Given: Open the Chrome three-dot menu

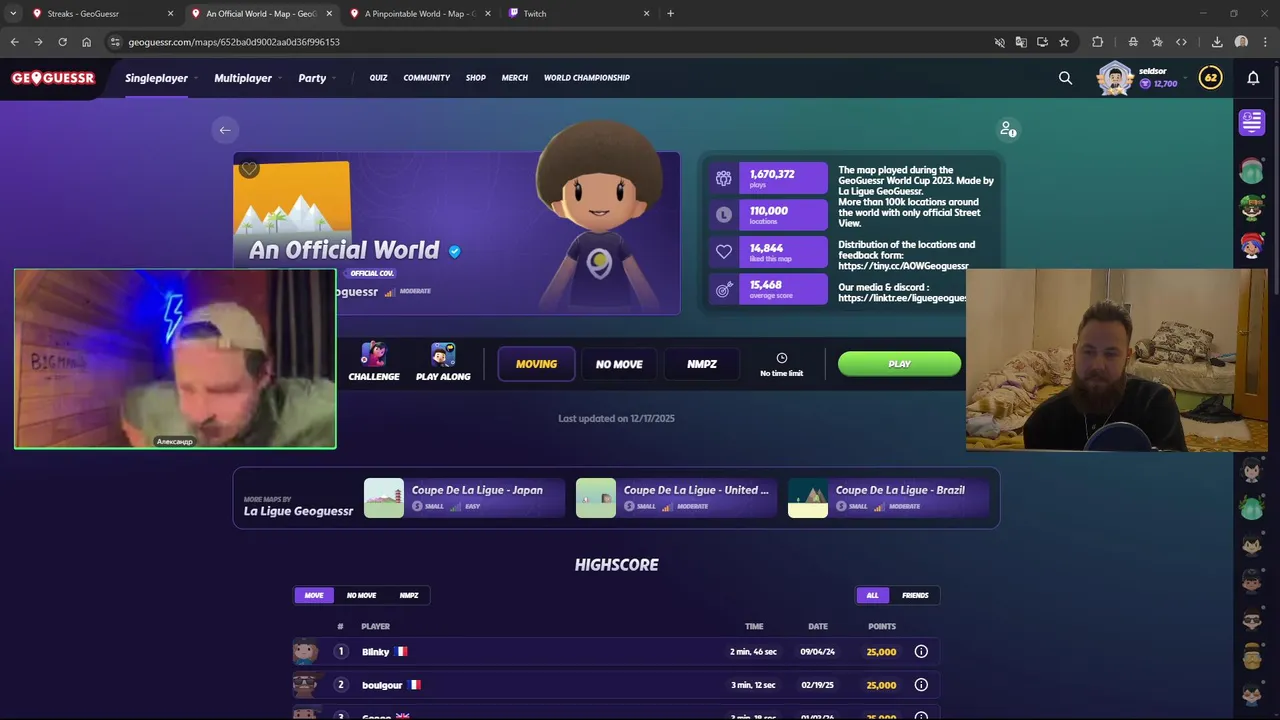Looking at the screenshot, I should (1265, 42).
